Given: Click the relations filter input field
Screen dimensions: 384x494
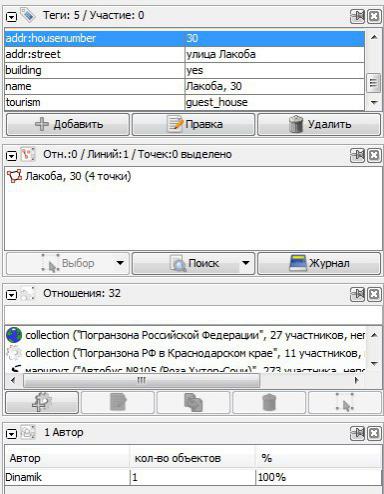Looking at the screenshot, I should 193,315.
